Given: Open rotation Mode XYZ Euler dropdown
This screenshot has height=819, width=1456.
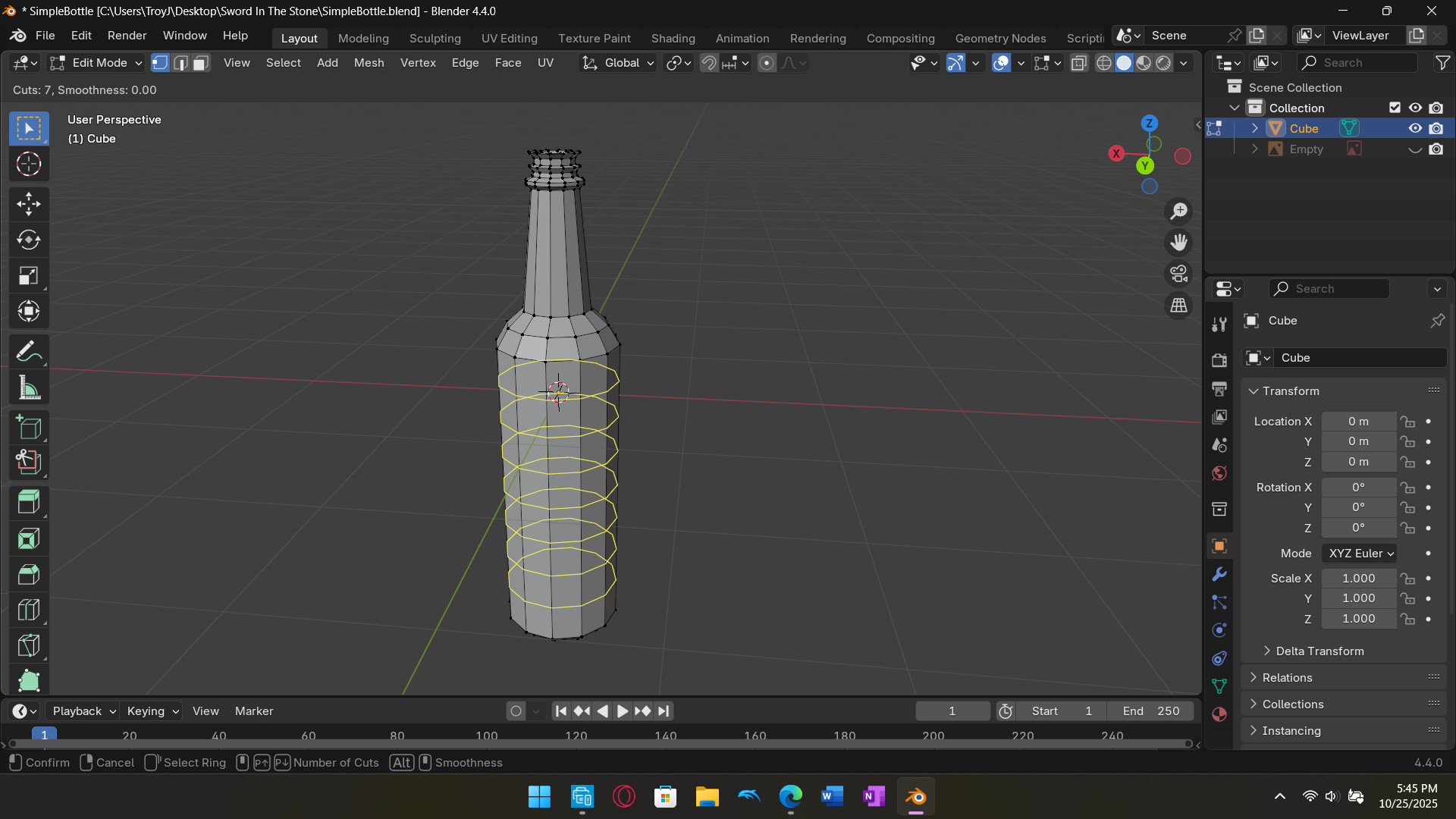Looking at the screenshot, I should (x=1359, y=554).
